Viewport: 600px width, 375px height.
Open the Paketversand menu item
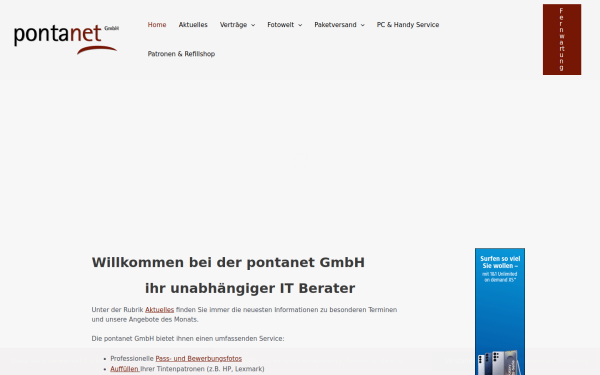[335, 25]
